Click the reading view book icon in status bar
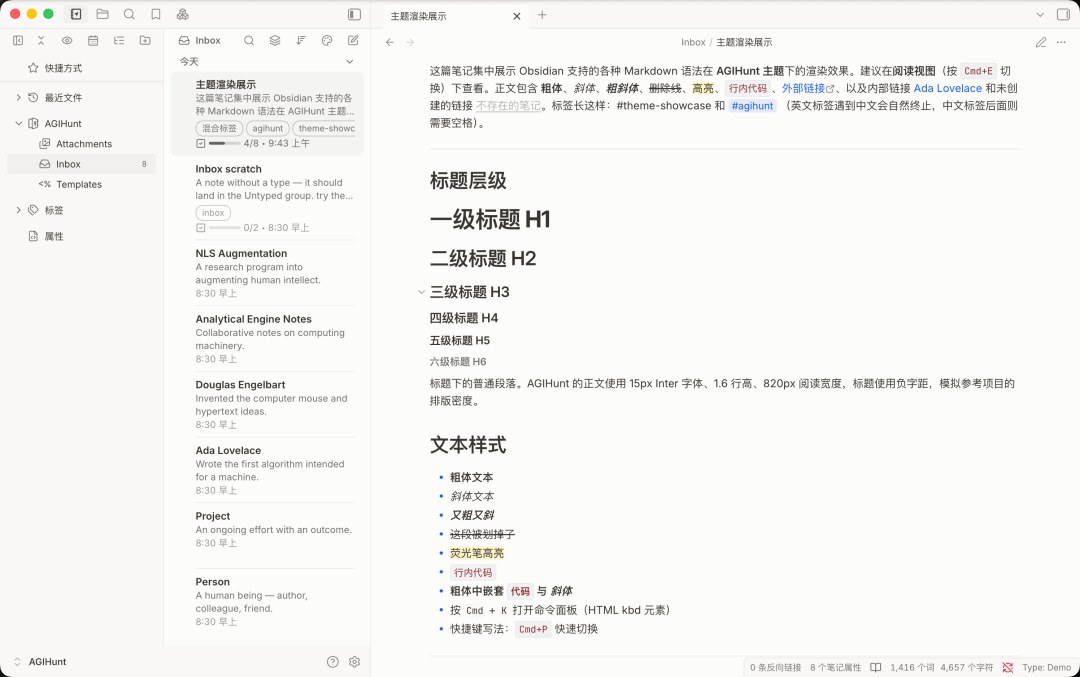Screen dimensions: 1080x677 [x=875, y=667]
